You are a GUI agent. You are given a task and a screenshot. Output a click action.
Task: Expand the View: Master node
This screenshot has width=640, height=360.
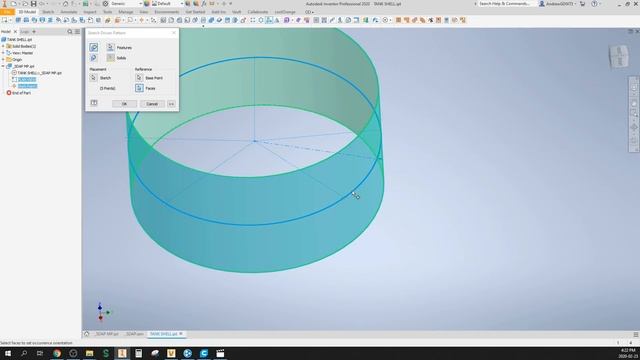[x=3, y=53]
